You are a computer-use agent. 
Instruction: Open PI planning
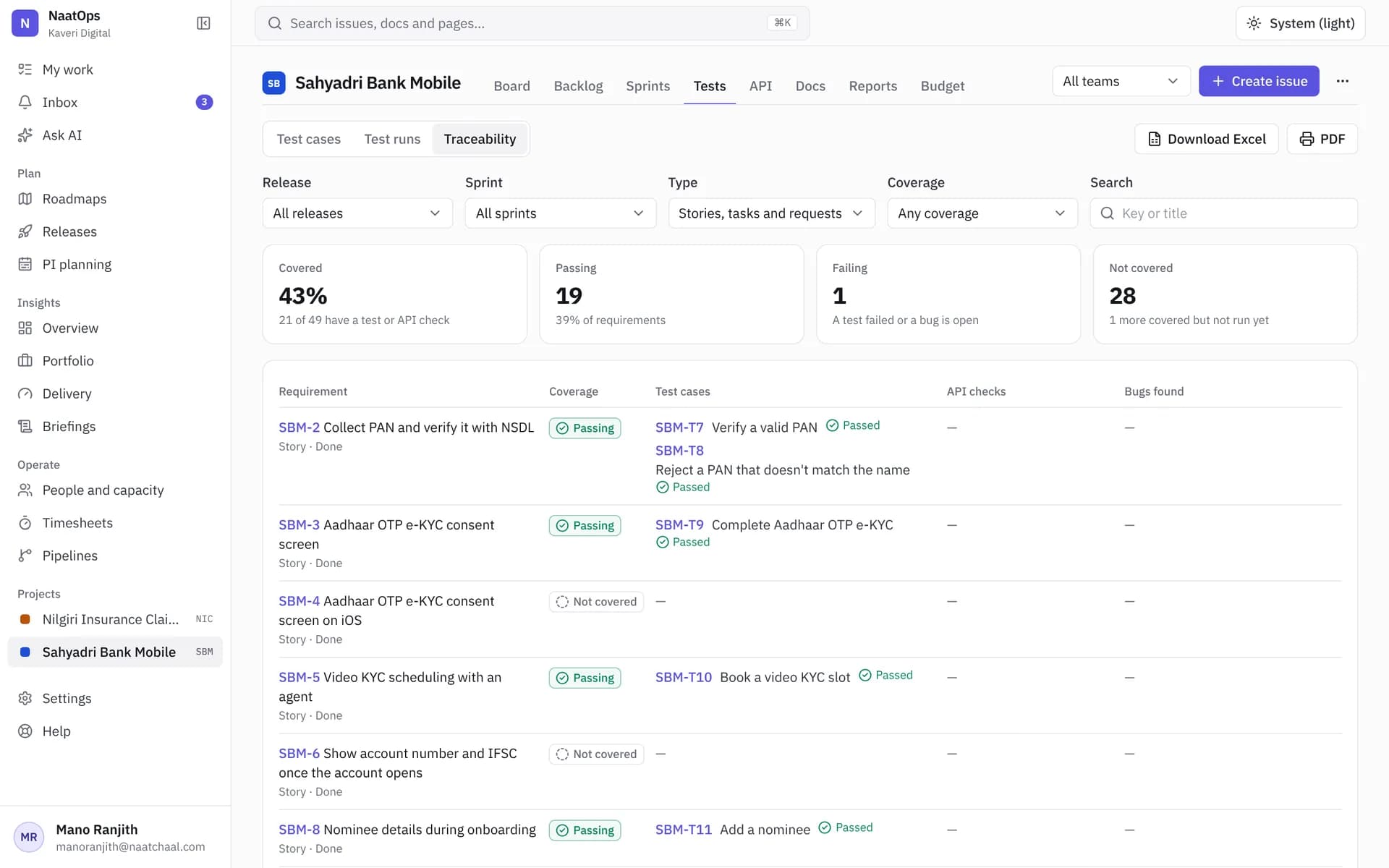click(115, 264)
